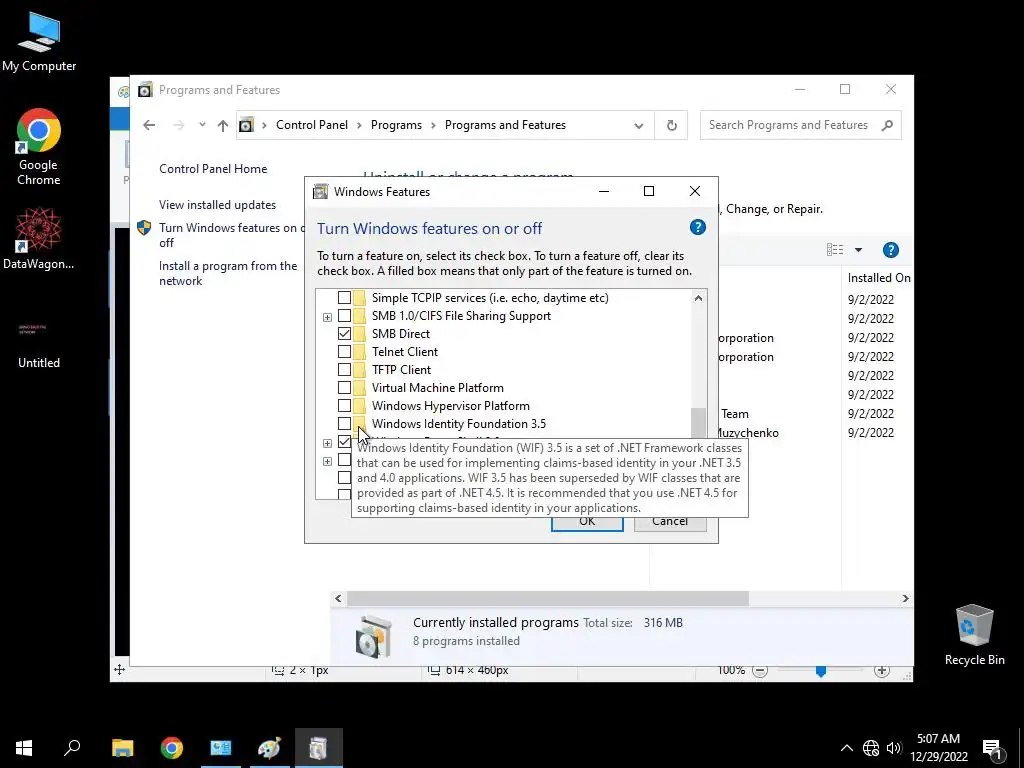Open the notification center icon

pyautogui.click(x=992, y=748)
